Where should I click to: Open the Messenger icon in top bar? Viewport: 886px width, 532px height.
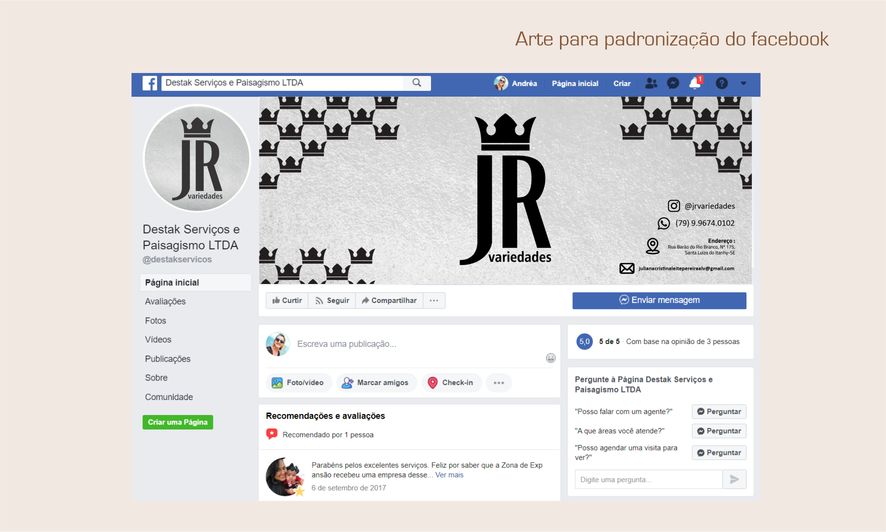(673, 83)
